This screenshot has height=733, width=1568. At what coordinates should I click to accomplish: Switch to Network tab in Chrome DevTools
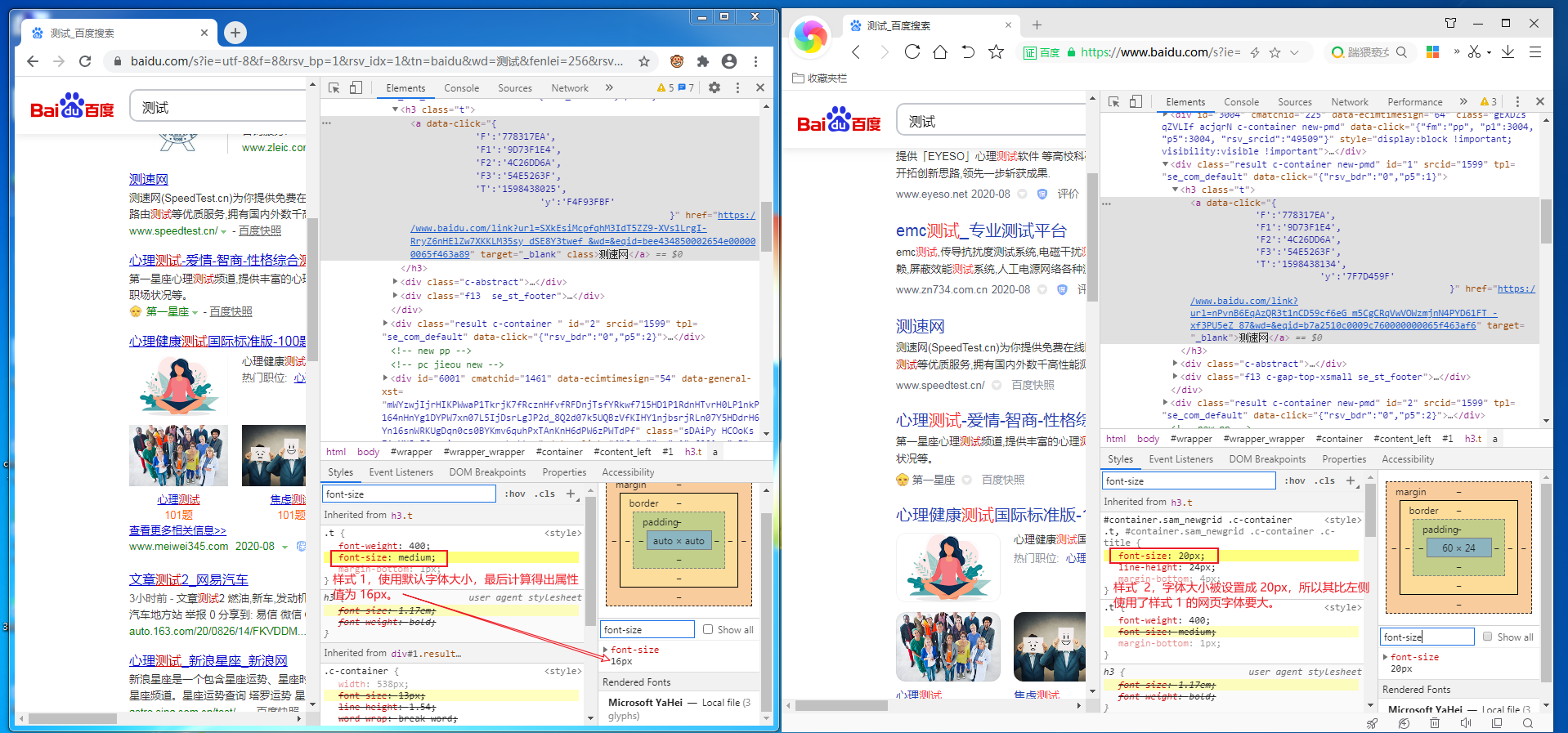570,88
